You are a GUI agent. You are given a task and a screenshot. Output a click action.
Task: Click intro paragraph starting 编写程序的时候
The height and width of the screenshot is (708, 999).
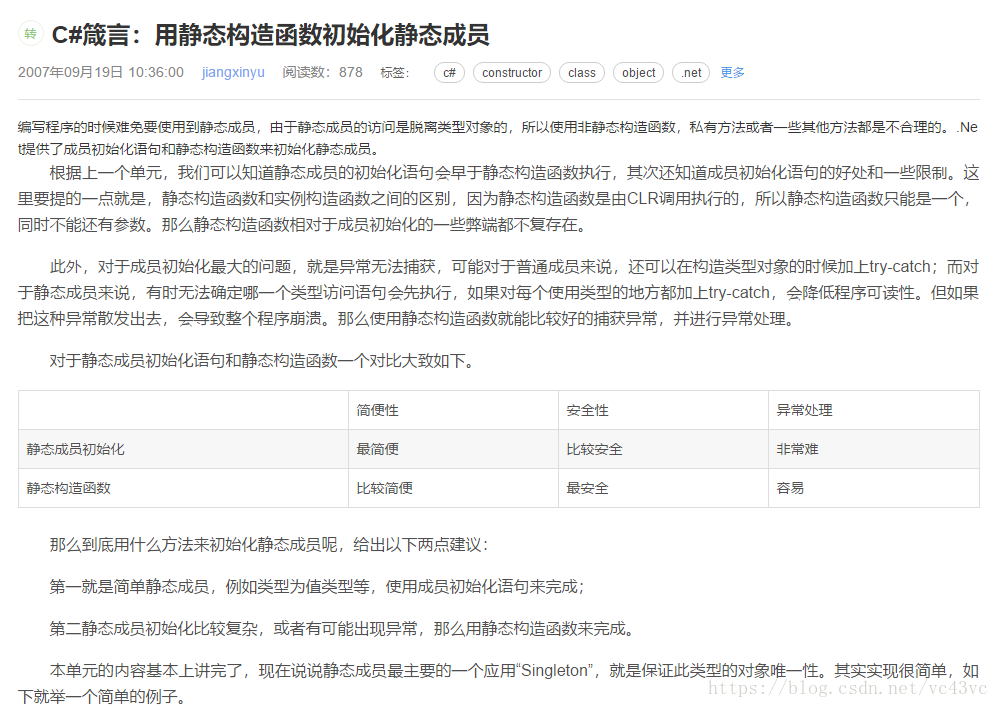point(498,138)
